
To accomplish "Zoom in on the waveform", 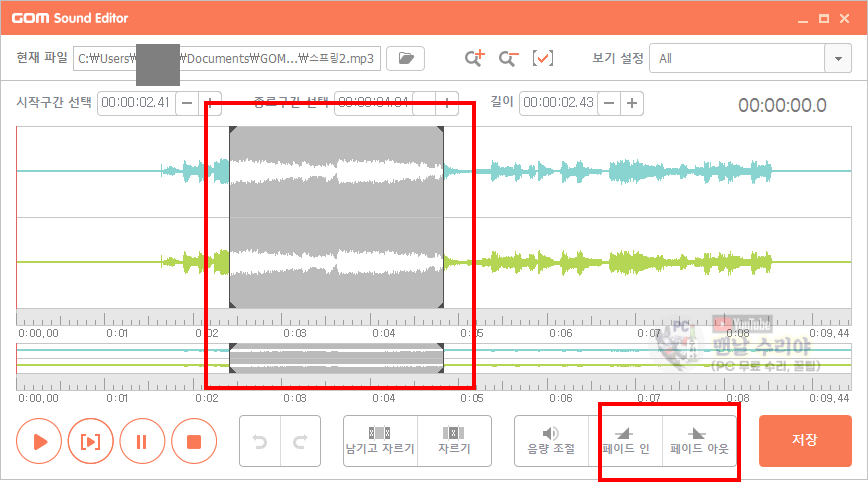I will [x=474, y=58].
